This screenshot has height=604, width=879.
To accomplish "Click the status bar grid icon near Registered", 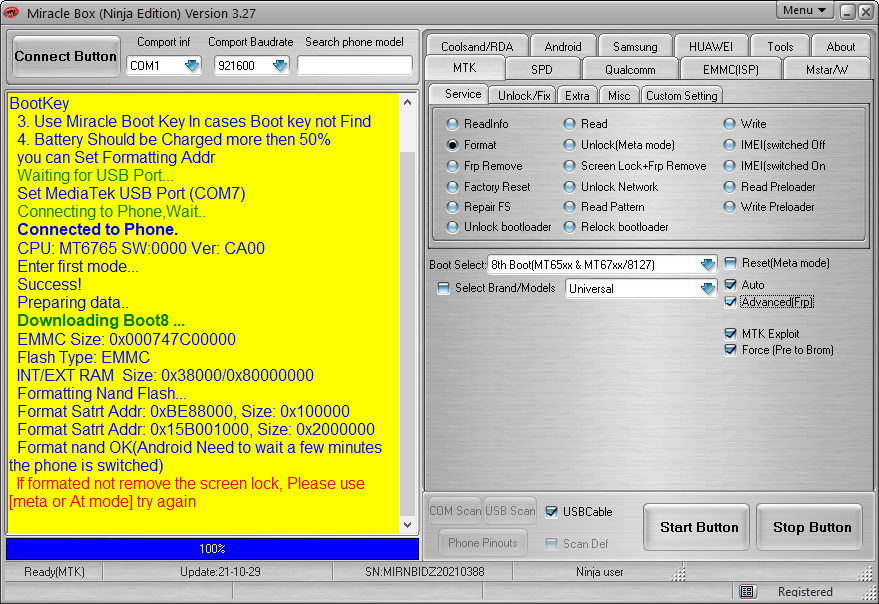I will tap(747, 591).
